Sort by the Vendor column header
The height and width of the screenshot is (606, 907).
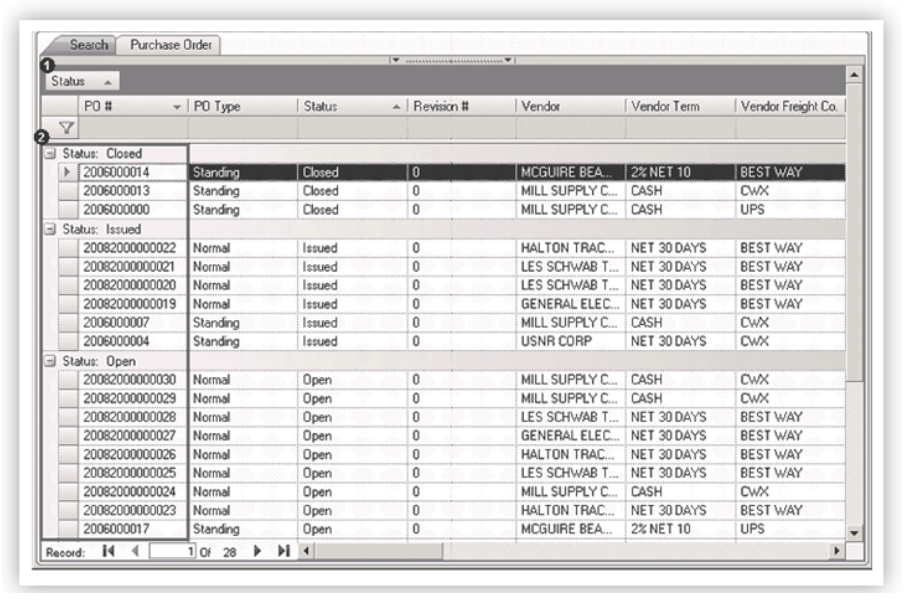568,107
